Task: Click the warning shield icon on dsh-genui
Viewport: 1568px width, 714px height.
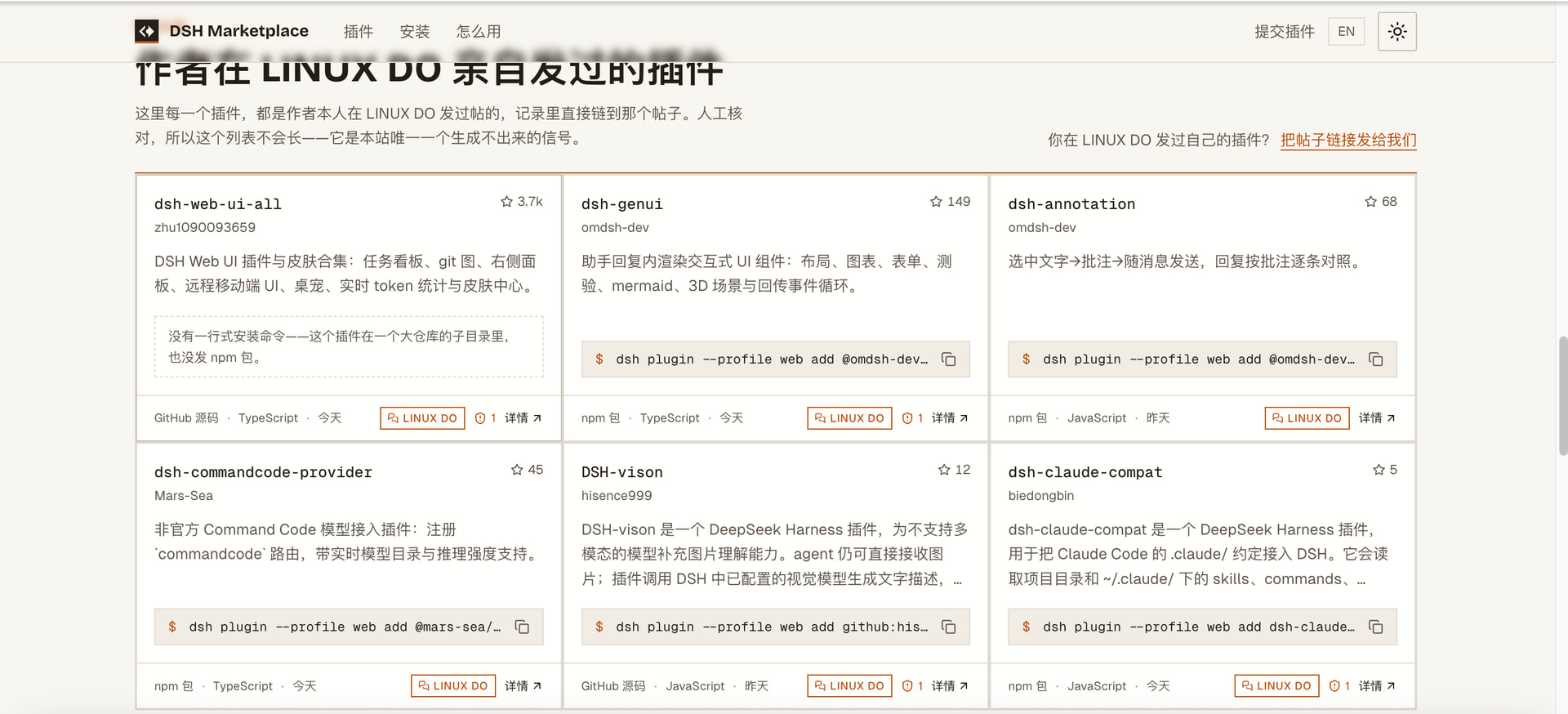Action: point(907,417)
